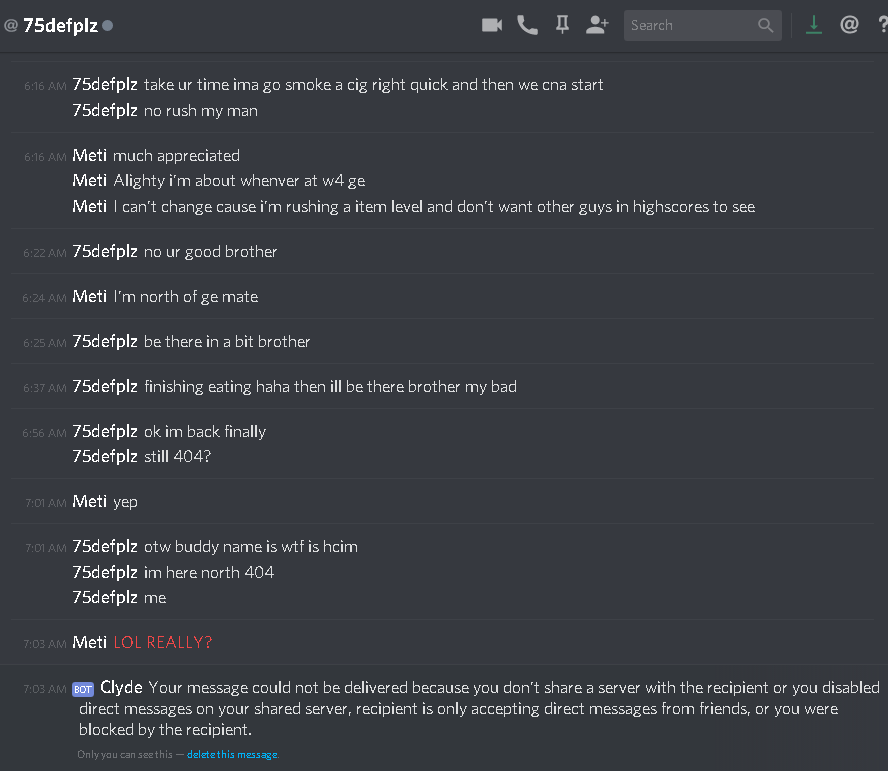Viewport: 888px width, 771px height.
Task: Click the 'otw buddy name is wtf is hcim' message
Action: click(x=251, y=547)
